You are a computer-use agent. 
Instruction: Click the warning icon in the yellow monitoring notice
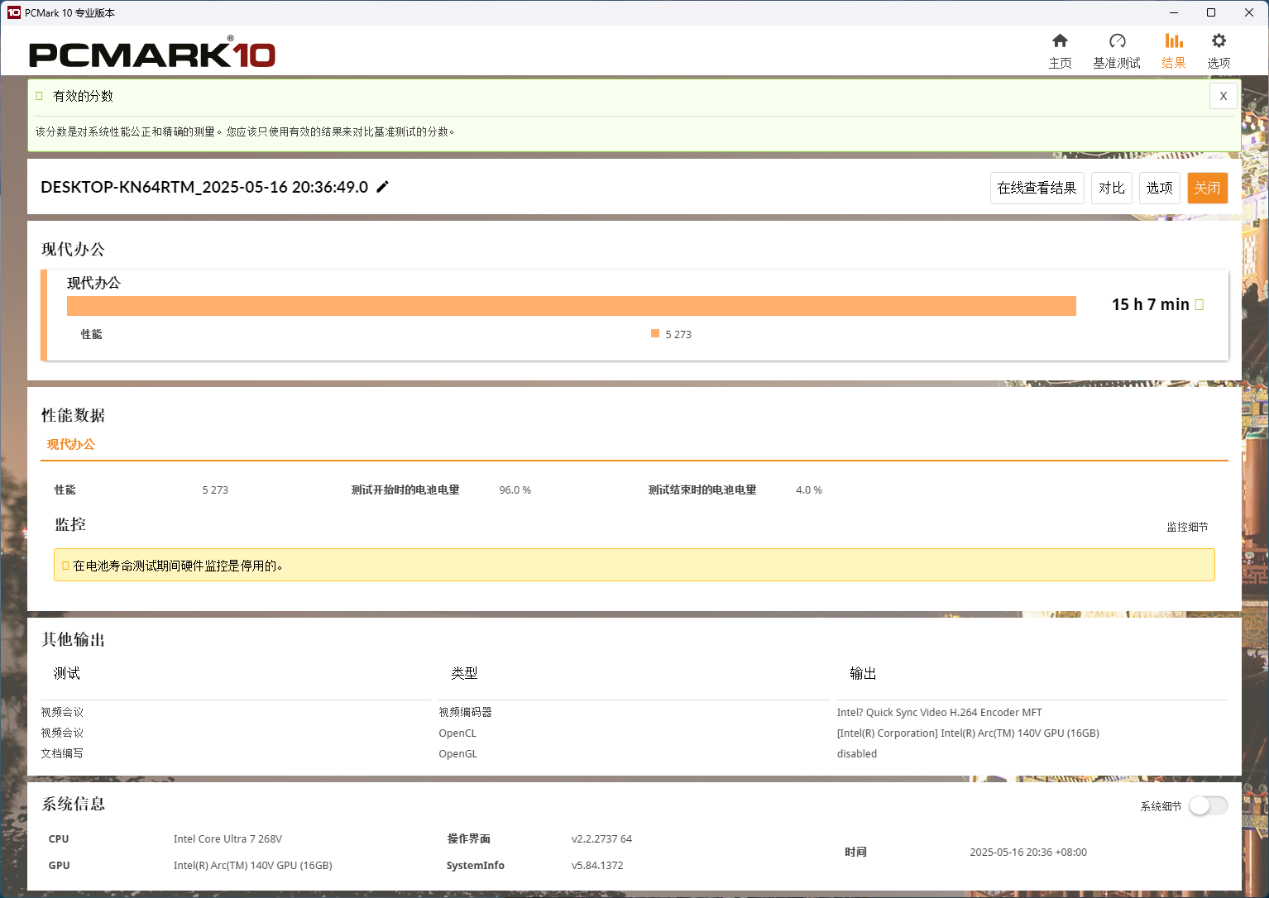click(x=66, y=565)
